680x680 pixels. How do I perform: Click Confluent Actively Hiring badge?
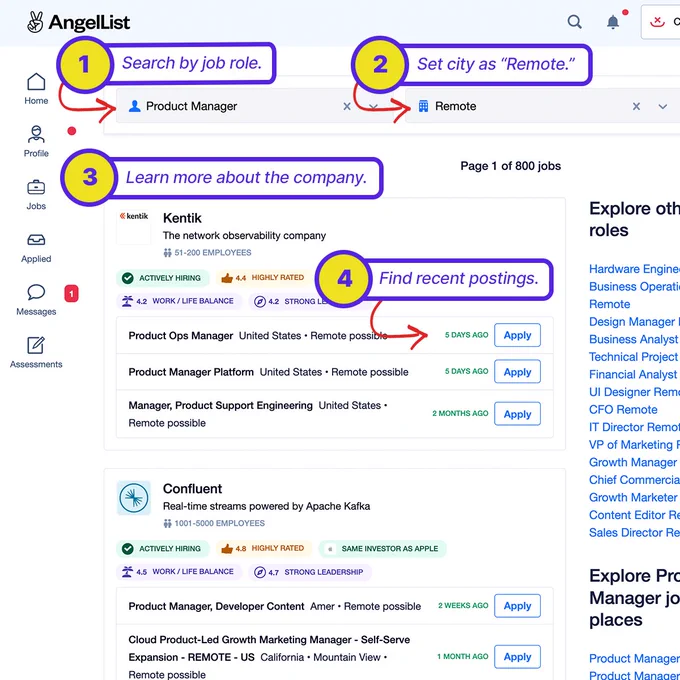coord(163,549)
